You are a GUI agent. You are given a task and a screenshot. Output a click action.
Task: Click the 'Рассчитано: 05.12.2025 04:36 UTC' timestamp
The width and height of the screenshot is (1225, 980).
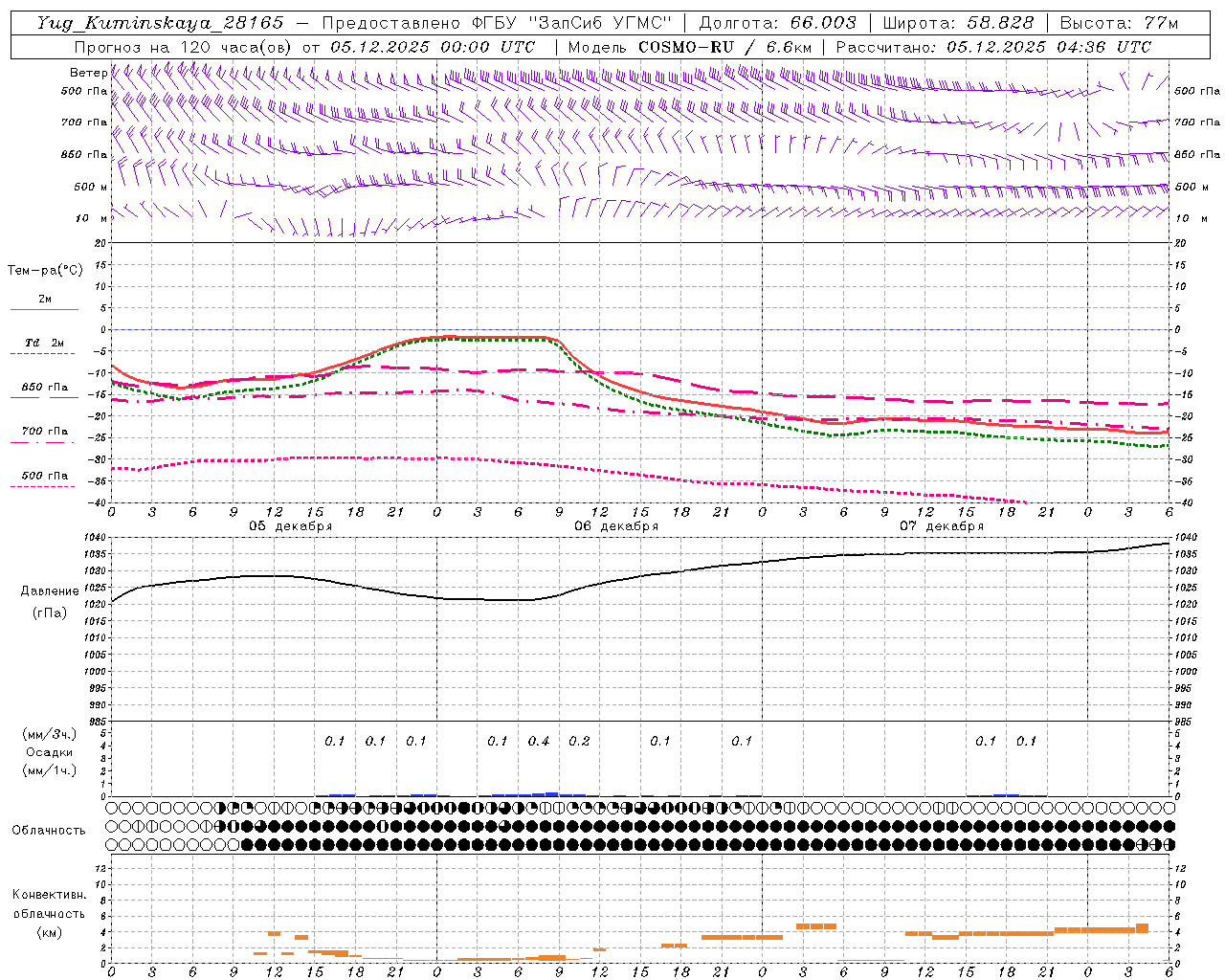[993, 47]
